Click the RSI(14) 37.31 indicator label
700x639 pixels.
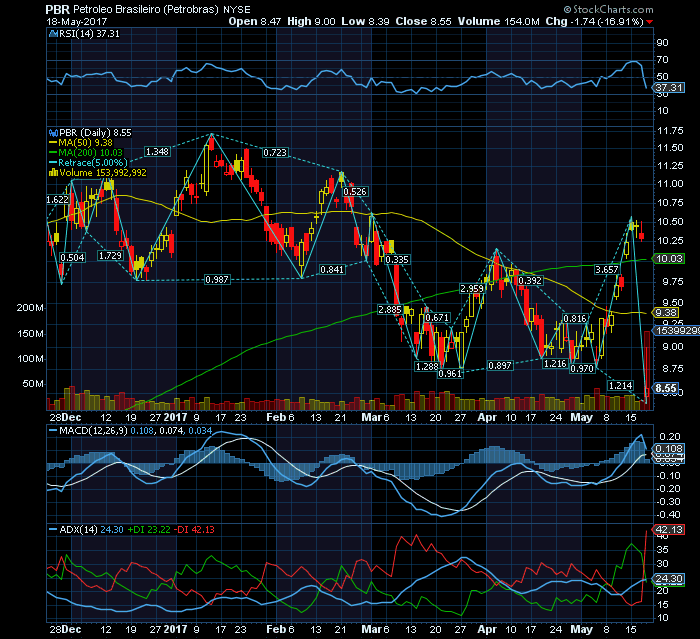coord(89,33)
